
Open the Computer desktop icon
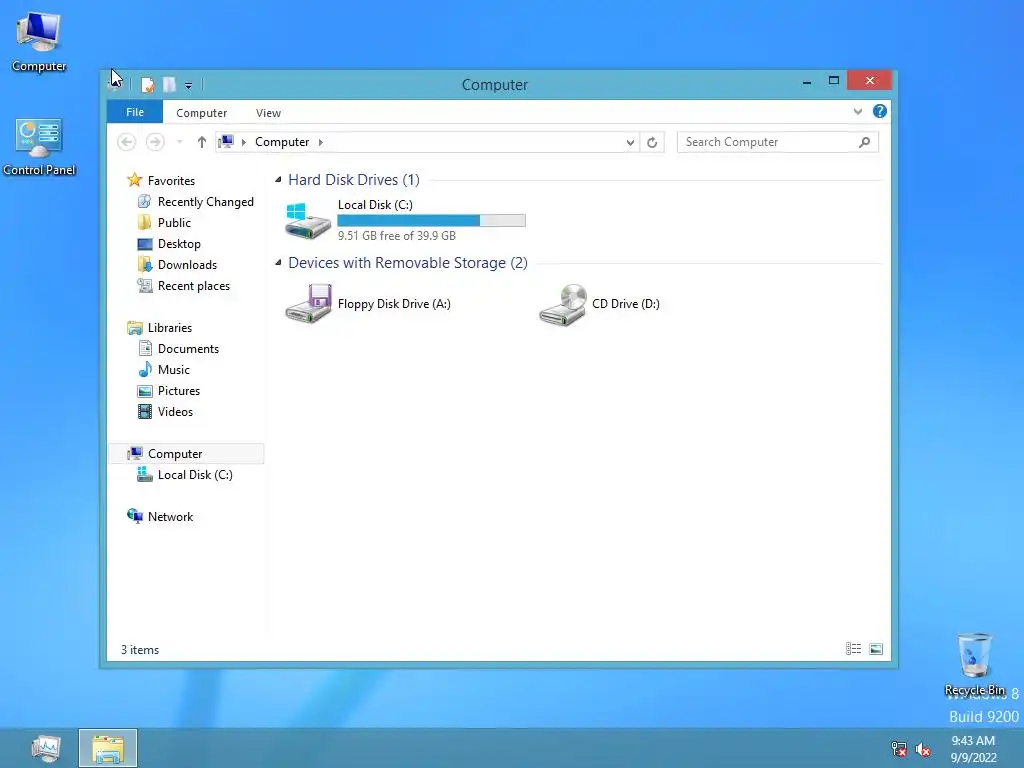pyautogui.click(x=39, y=41)
